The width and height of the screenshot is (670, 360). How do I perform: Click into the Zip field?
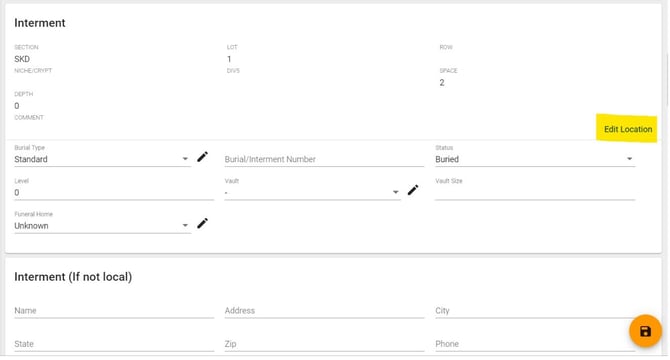[324, 344]
